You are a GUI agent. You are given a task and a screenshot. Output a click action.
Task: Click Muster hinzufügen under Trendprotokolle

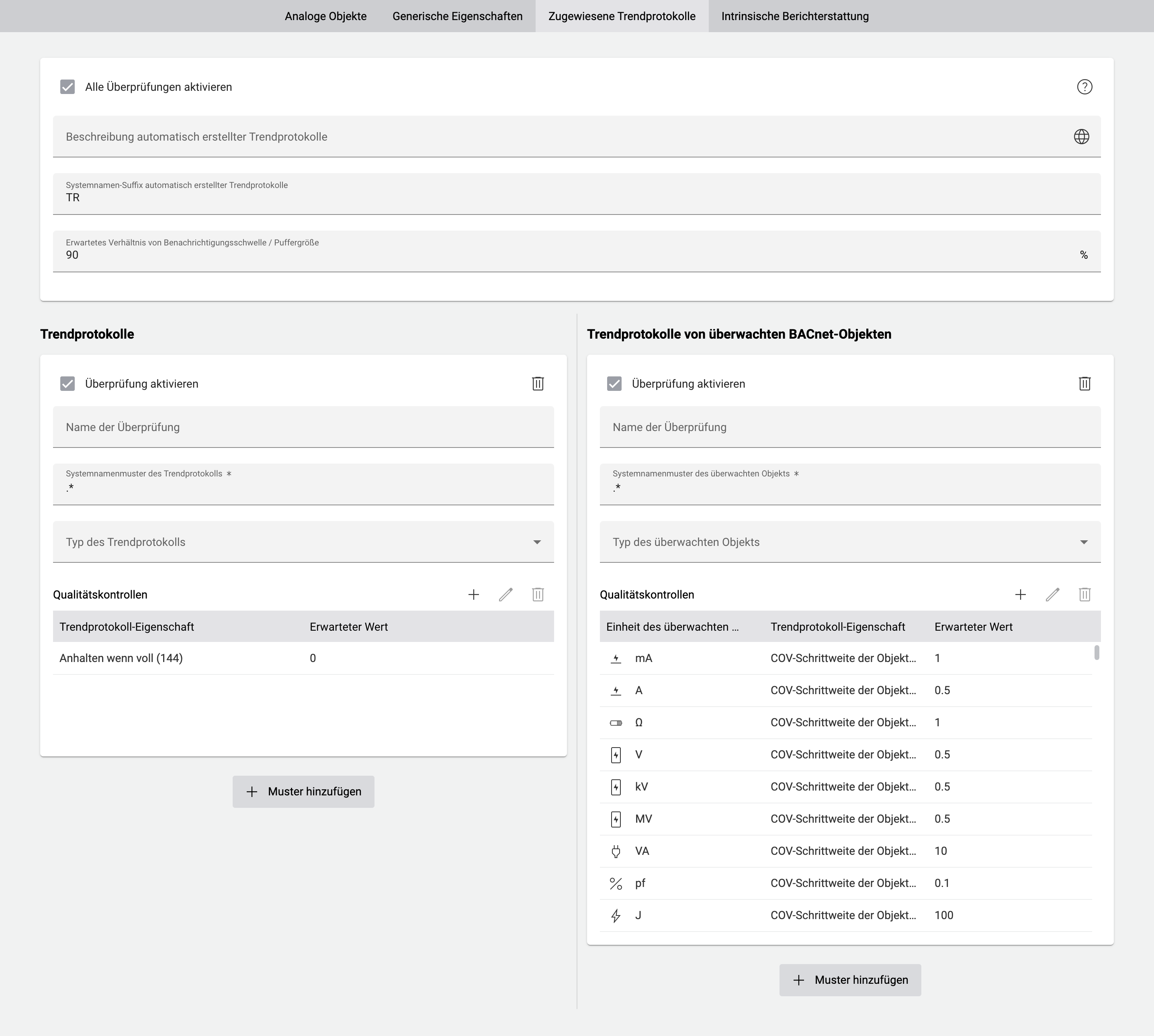point(303,791)
